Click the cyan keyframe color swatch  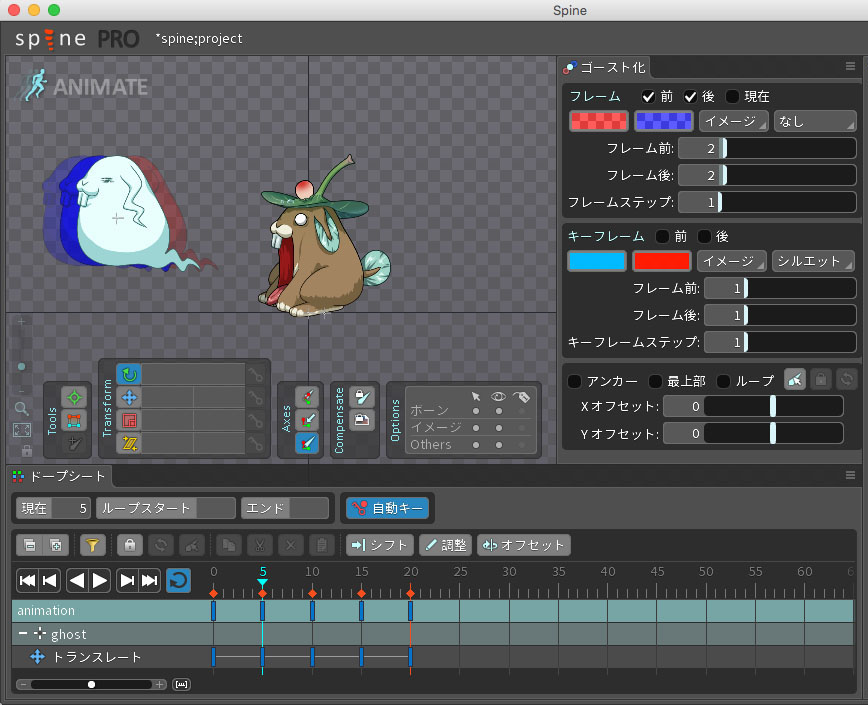[597, 261]
